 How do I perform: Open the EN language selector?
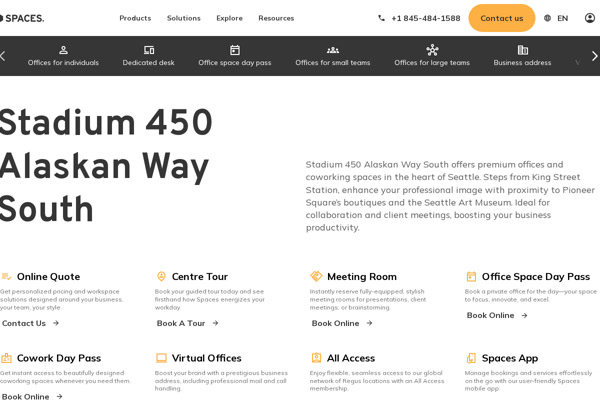tap(556, 18)
